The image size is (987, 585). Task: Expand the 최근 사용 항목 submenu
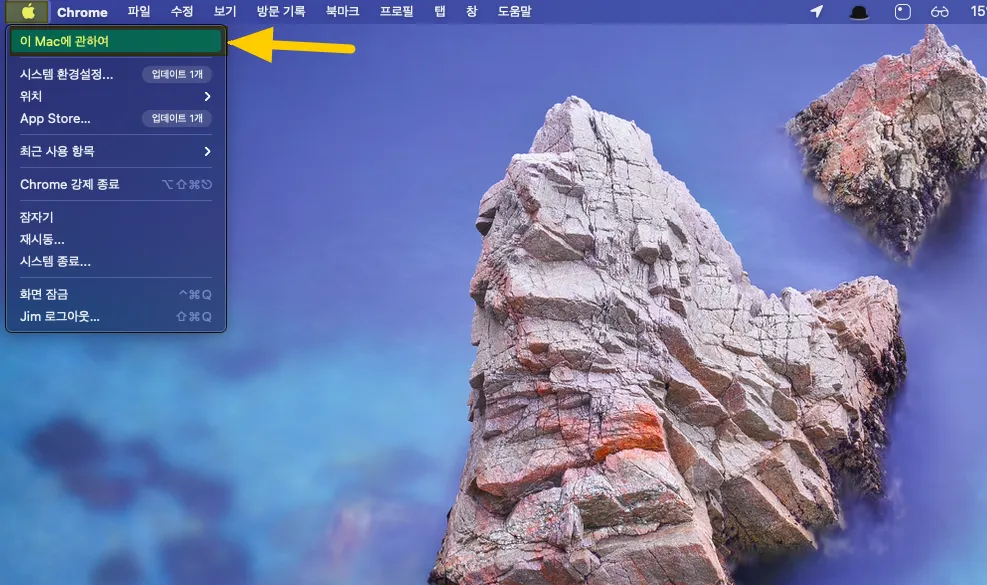(x=116, y=151)
